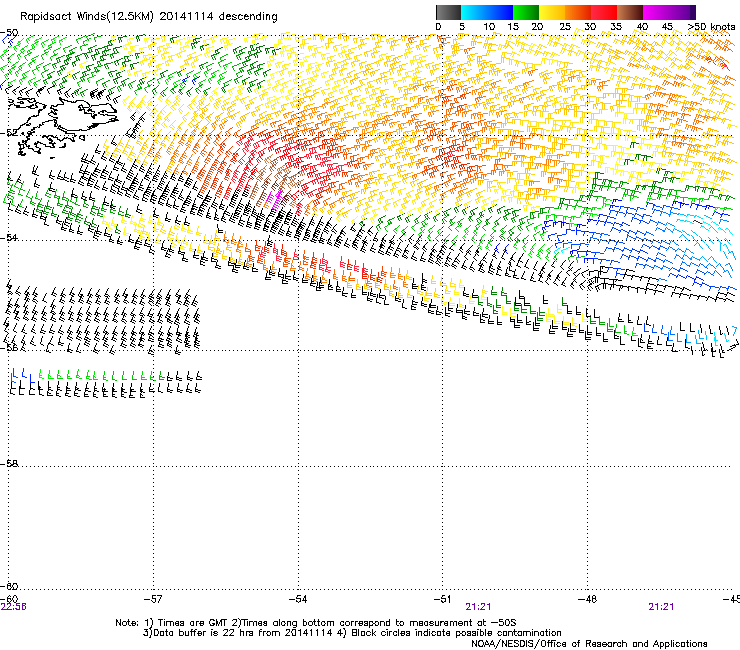Click the '10' legend scale label

coord(489,27)
